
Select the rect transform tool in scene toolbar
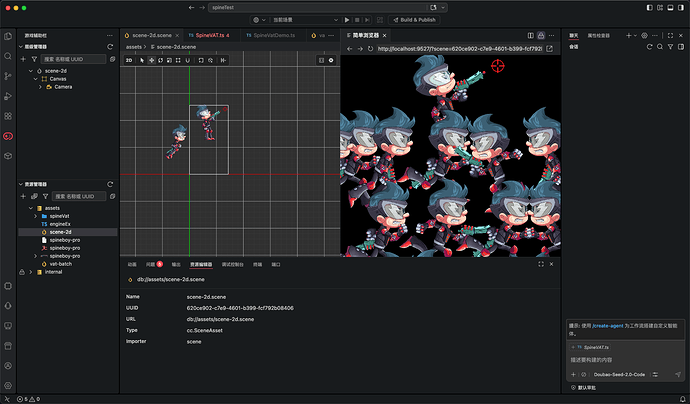(178, 60)
